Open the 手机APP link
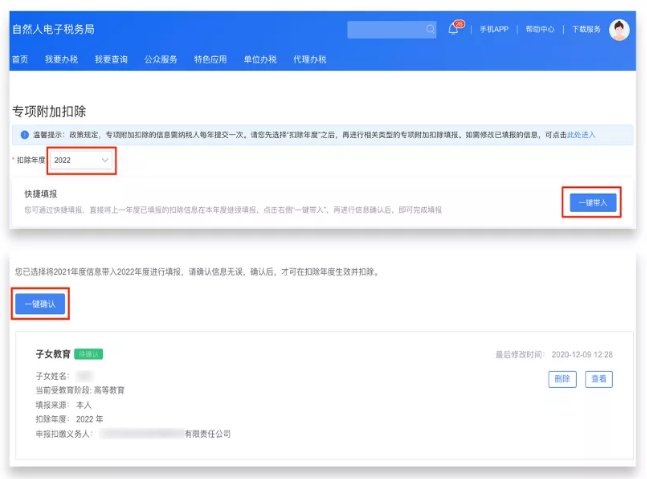 [494, 29]
